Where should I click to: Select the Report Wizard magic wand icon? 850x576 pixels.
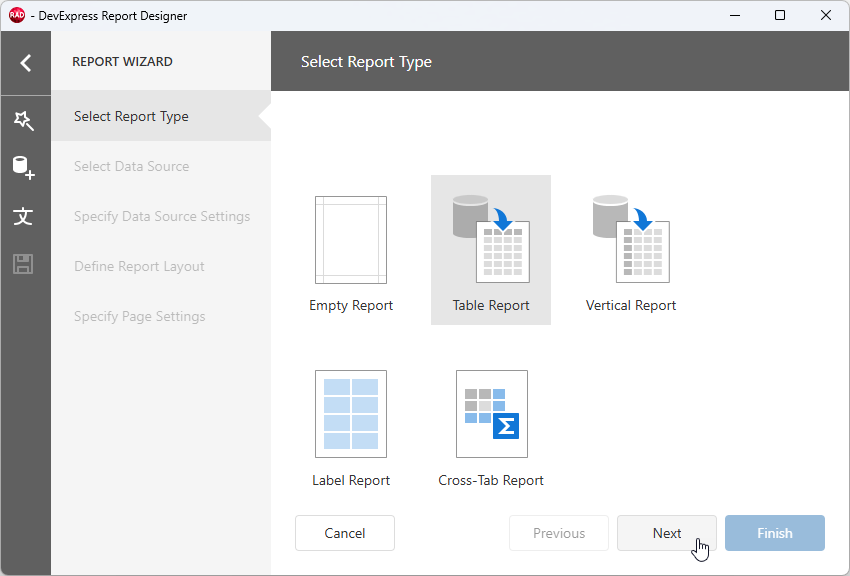click(x=25, y=120)
